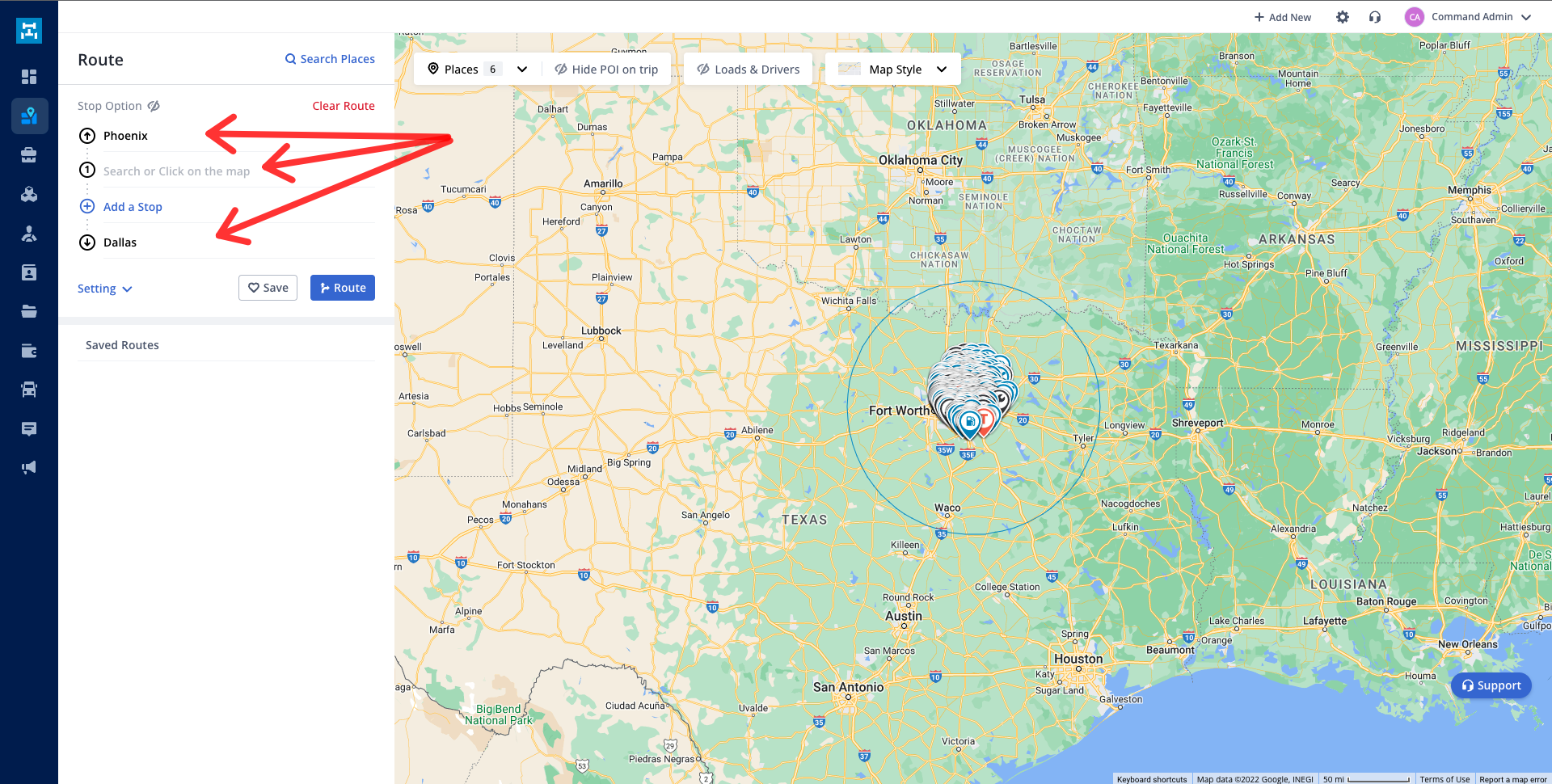Click Clear Route
Screen dimensions: 1552x784
click(x=344, y=106)
